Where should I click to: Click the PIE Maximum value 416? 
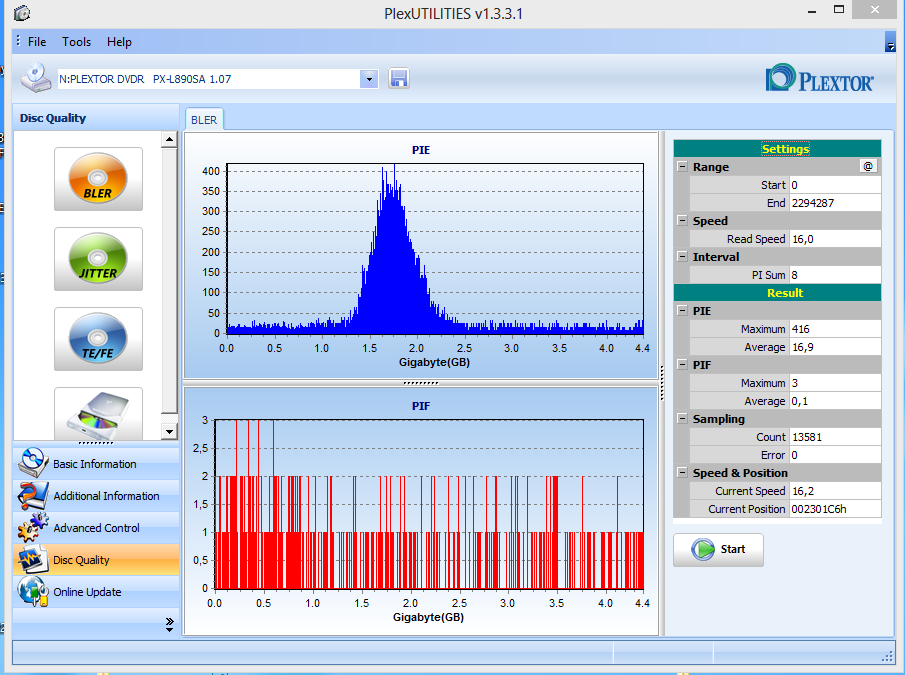835,329
